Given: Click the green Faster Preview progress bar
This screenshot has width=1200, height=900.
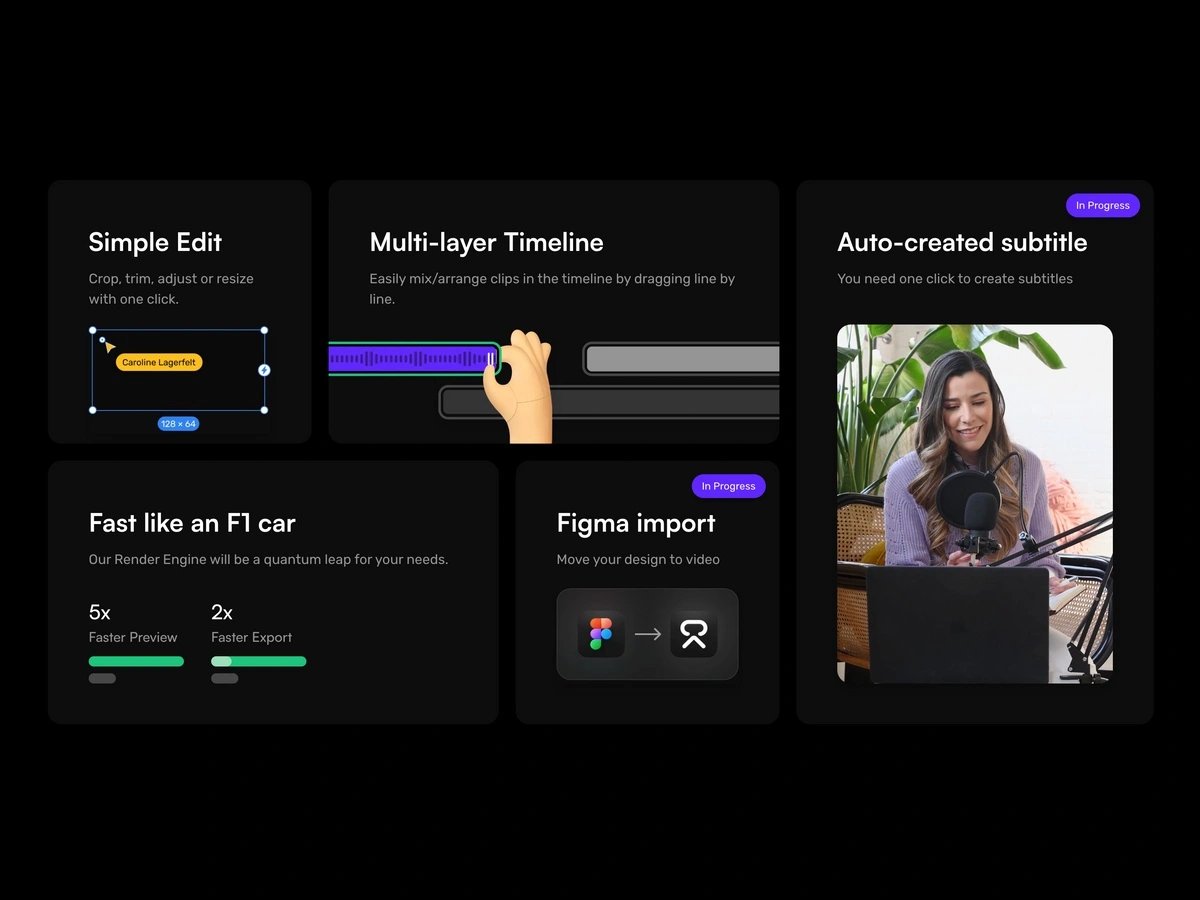Looking at the screenshot, I should click(136, 661).
